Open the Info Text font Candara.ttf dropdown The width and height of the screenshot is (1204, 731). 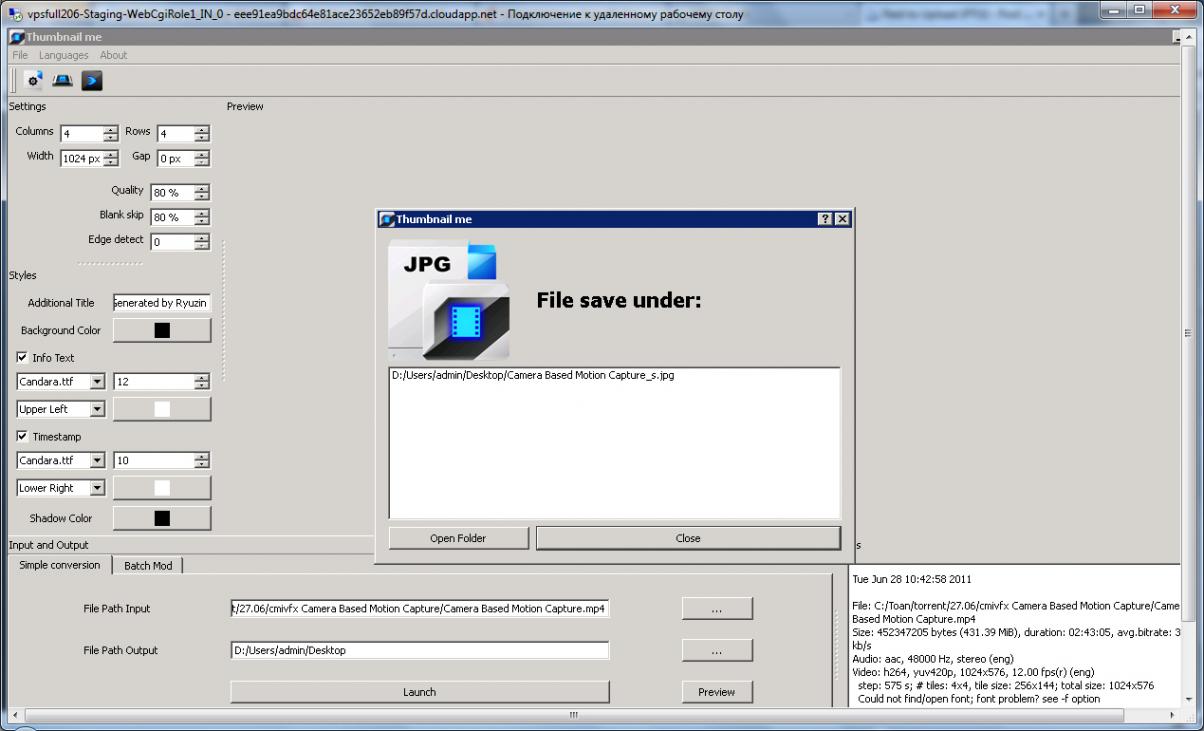97,381
